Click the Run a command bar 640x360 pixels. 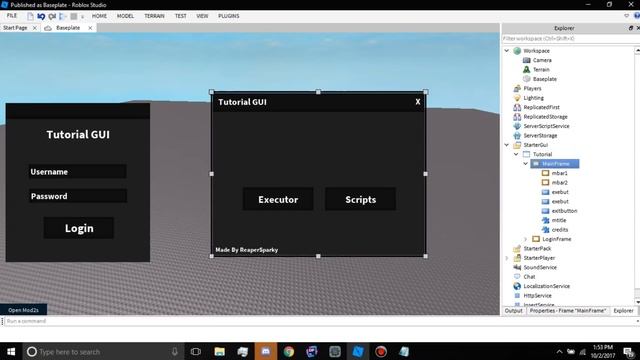[x=318, y=321]
